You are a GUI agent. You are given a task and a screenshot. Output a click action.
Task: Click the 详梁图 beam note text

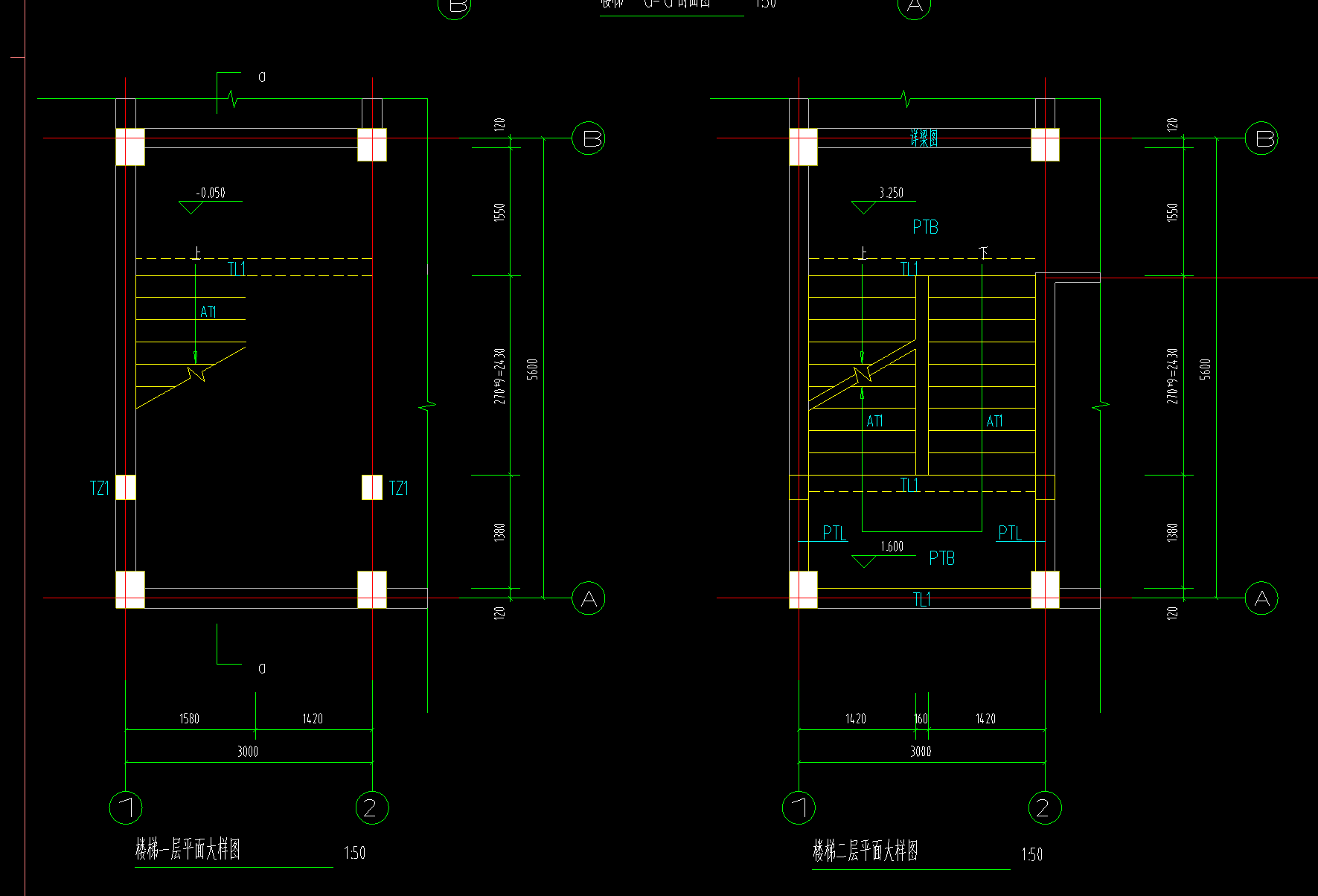(x=924, y=138)
